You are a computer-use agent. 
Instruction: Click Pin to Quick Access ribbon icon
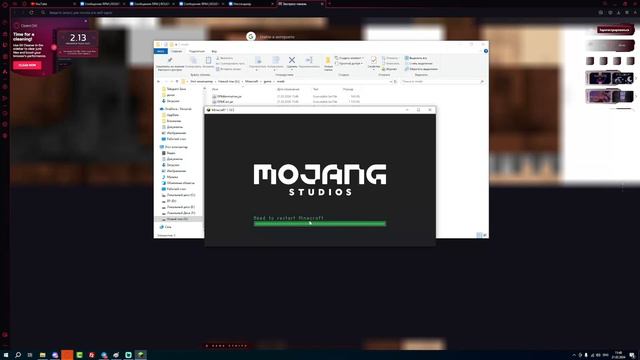[x=170, y=60]
